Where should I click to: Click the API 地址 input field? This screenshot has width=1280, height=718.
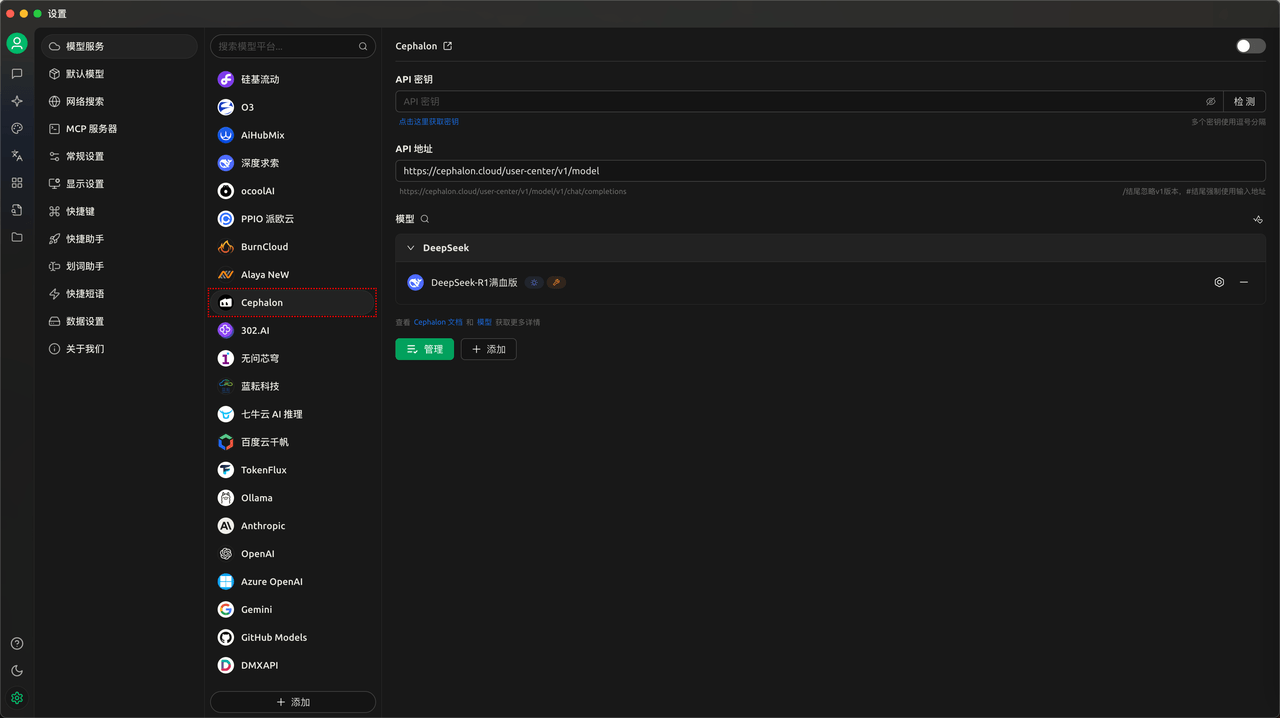click(x=830, y=171)
